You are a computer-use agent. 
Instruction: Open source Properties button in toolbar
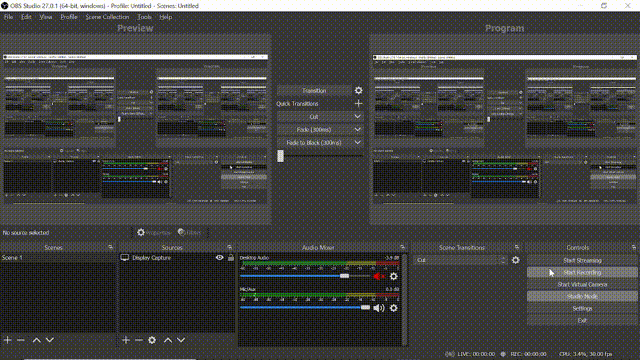pyautogui.click(x=154, y=233)
